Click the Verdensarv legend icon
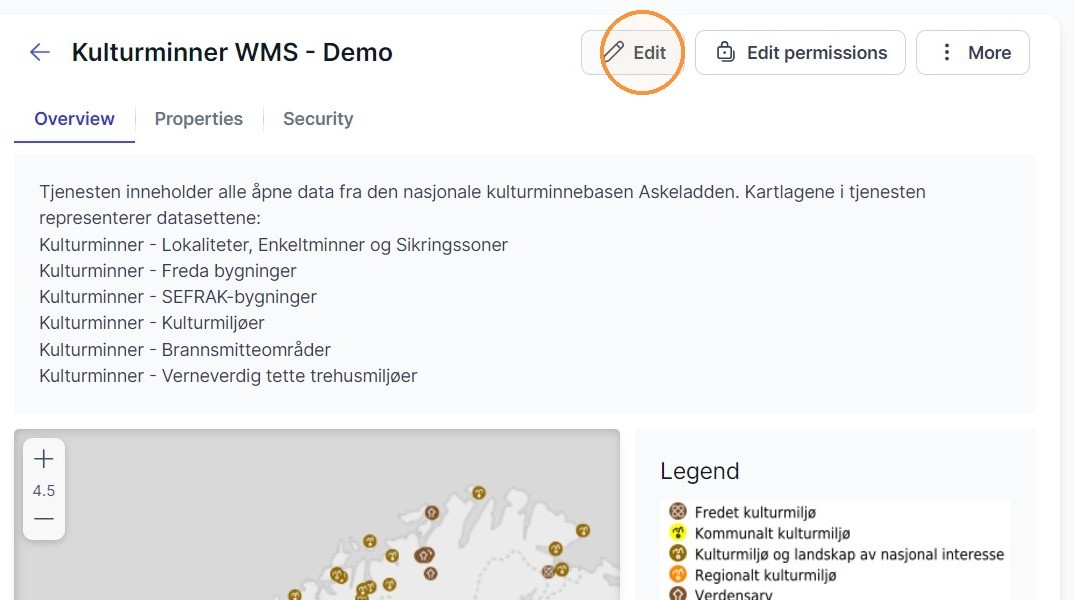 point(678,594)
